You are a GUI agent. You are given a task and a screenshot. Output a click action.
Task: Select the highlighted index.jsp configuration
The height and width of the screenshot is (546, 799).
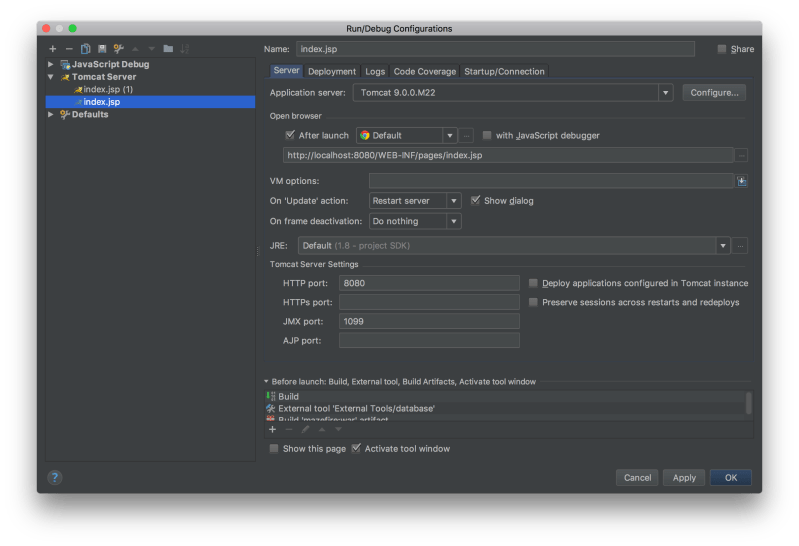coord(150,102)
